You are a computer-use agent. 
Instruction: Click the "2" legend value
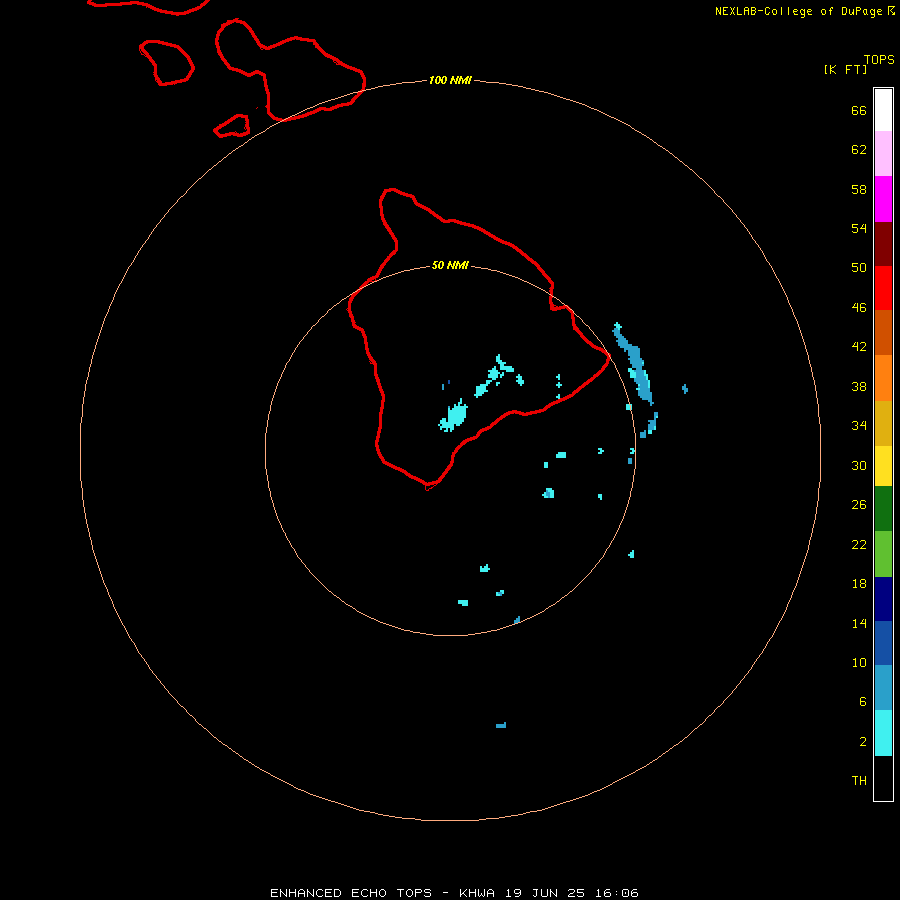(x=862, y=741)
